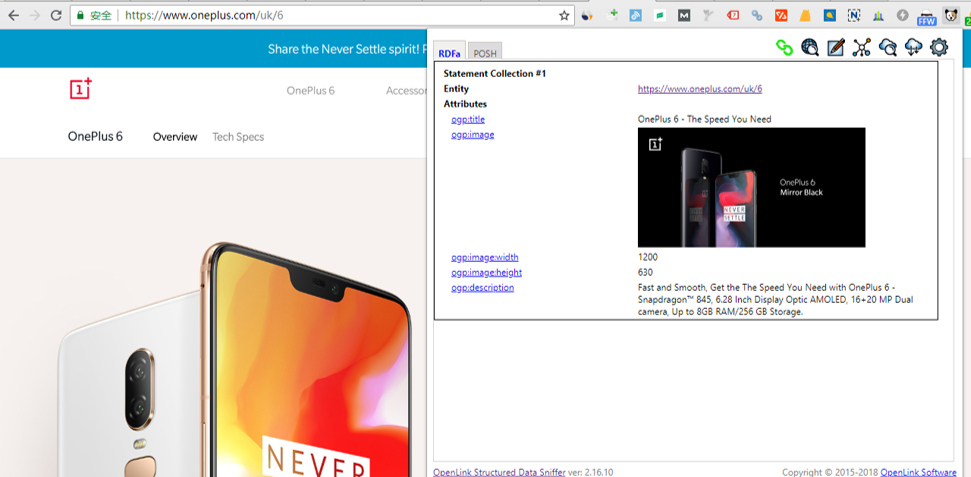971x477 pixels.
Task: Click the OpenLink Structured Data Sniffer link
Action: pyautogui.click(x=499, y=471)
